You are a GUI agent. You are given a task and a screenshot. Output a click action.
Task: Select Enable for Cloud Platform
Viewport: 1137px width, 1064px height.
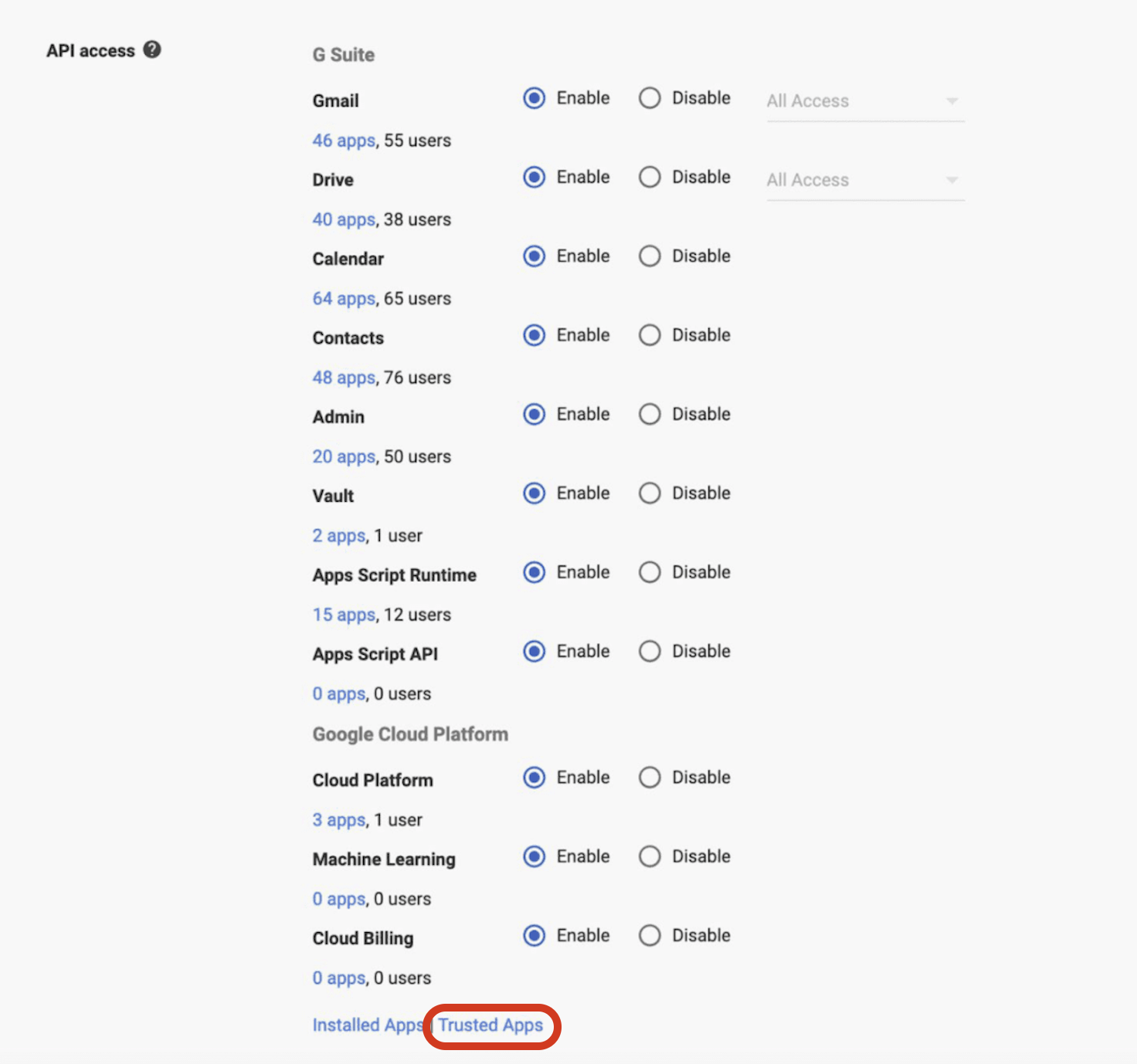click(x=534, y=778)
